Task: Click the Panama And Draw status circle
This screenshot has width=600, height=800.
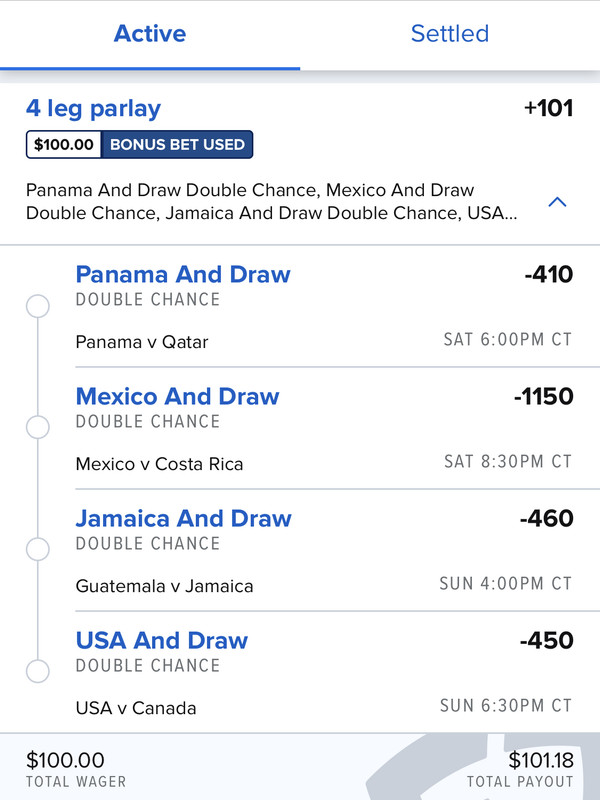Action: pos(38,306)
